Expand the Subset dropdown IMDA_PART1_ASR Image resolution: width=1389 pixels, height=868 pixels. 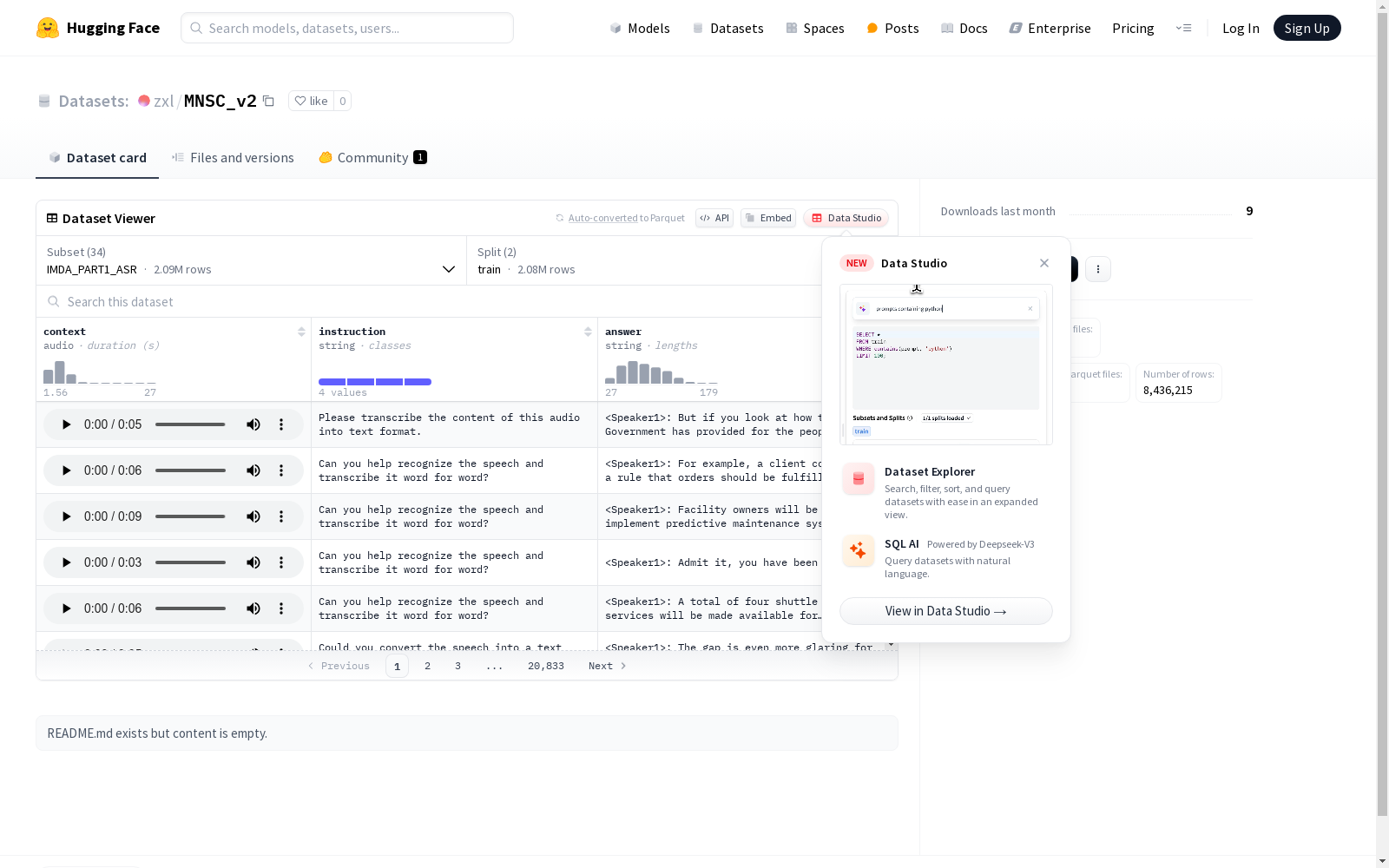[x=252, y=260]
